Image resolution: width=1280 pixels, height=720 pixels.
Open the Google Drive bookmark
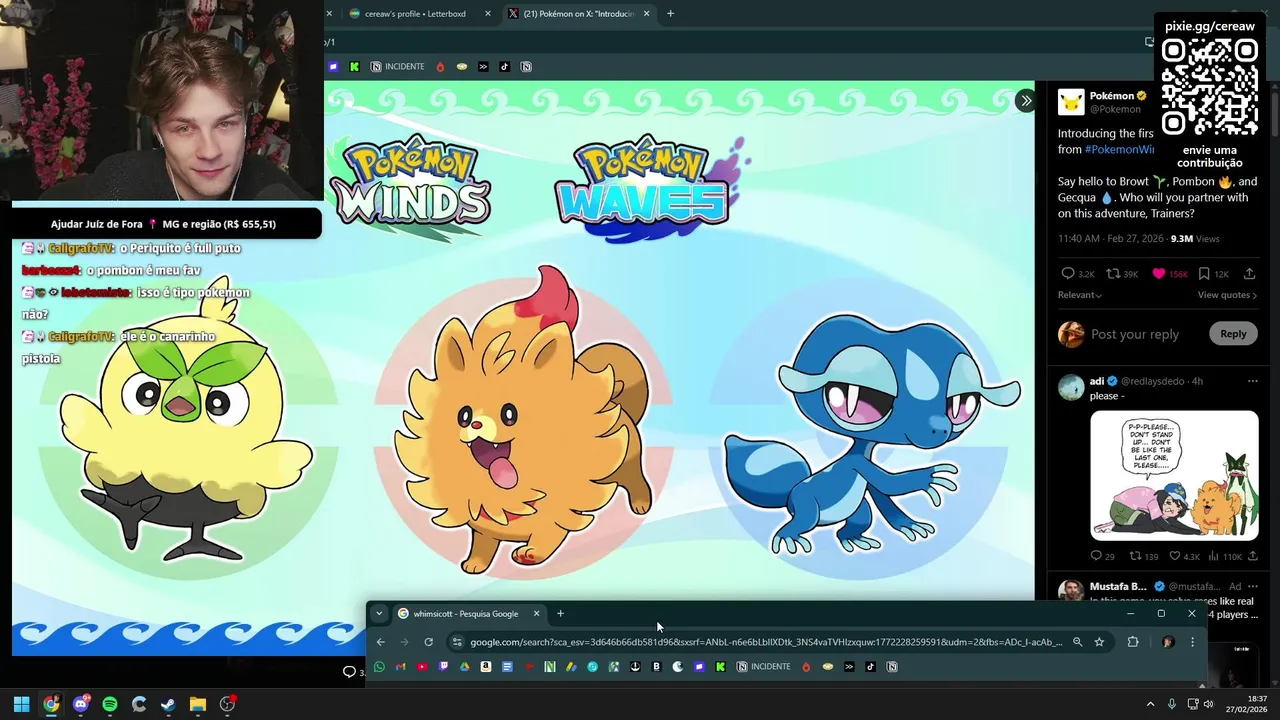(464, 667)
